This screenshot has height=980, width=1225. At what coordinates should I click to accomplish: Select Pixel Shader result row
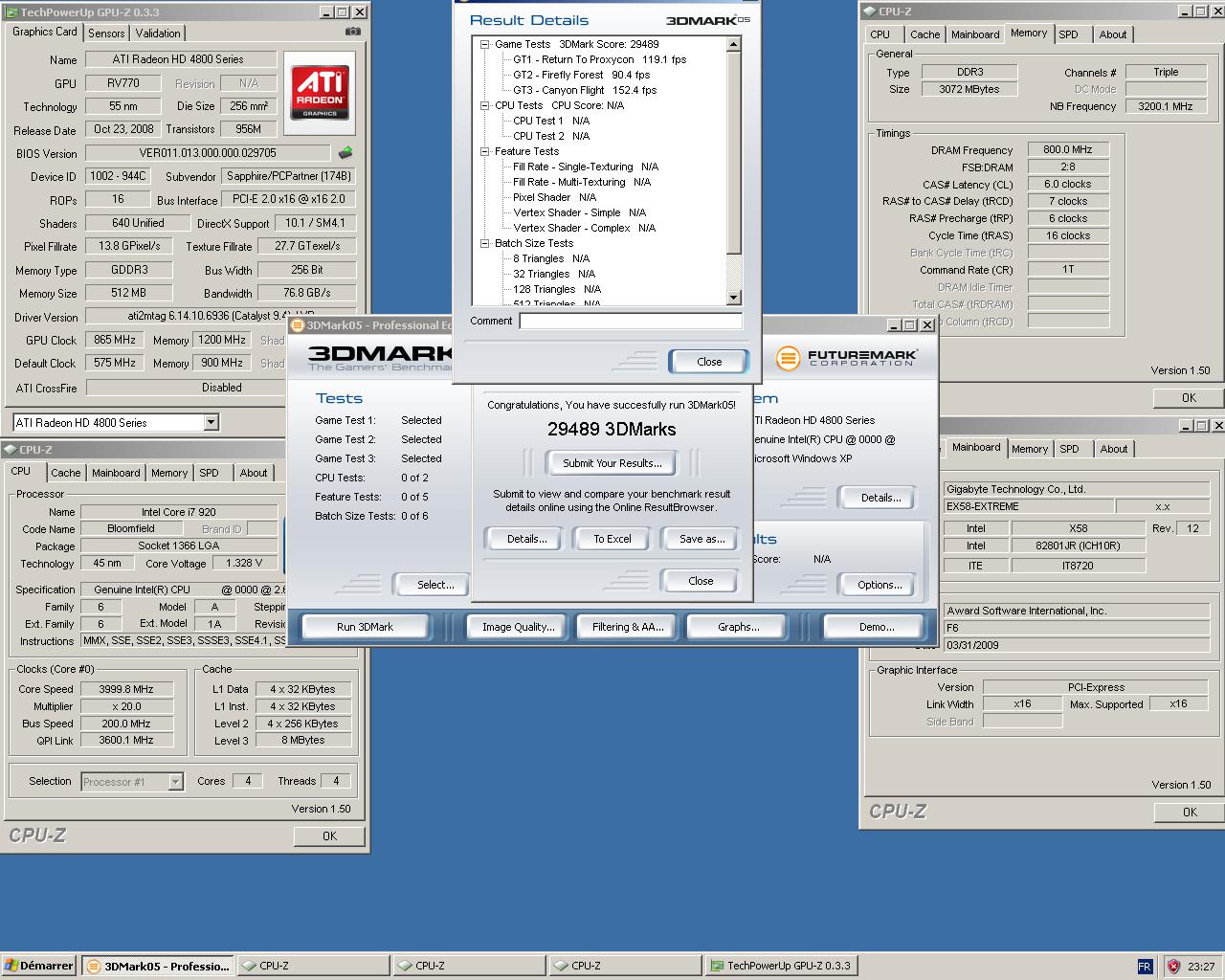point(554,197)
